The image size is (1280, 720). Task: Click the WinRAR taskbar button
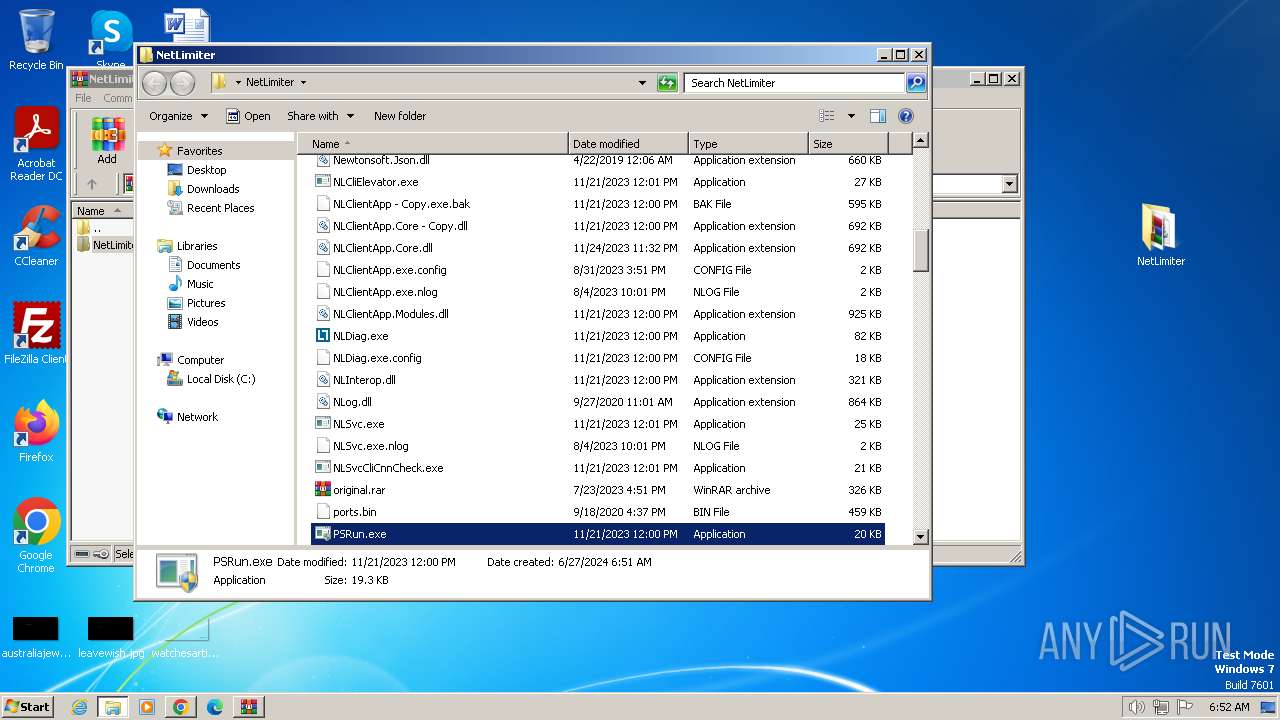[x=248, y=707]
